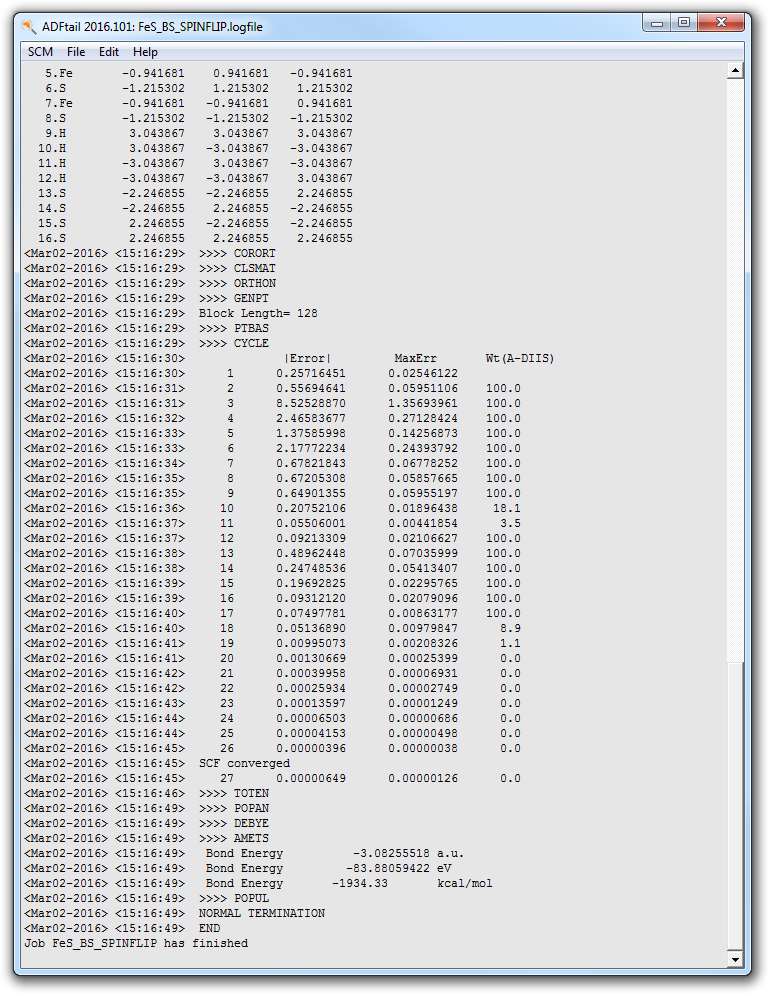Click the scrollbar up arrow
The width and height of the screenshot is (770, 995).
[x=735, y=70]
